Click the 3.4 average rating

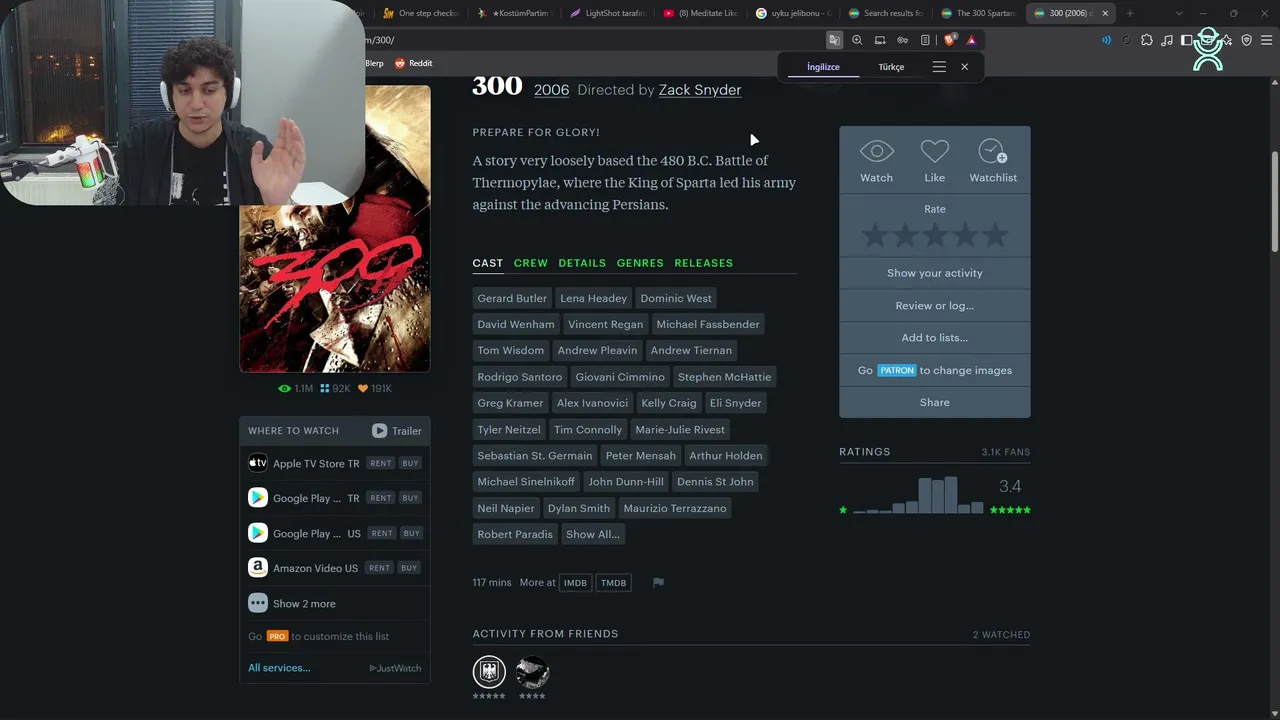click(x=1010, y=486)
